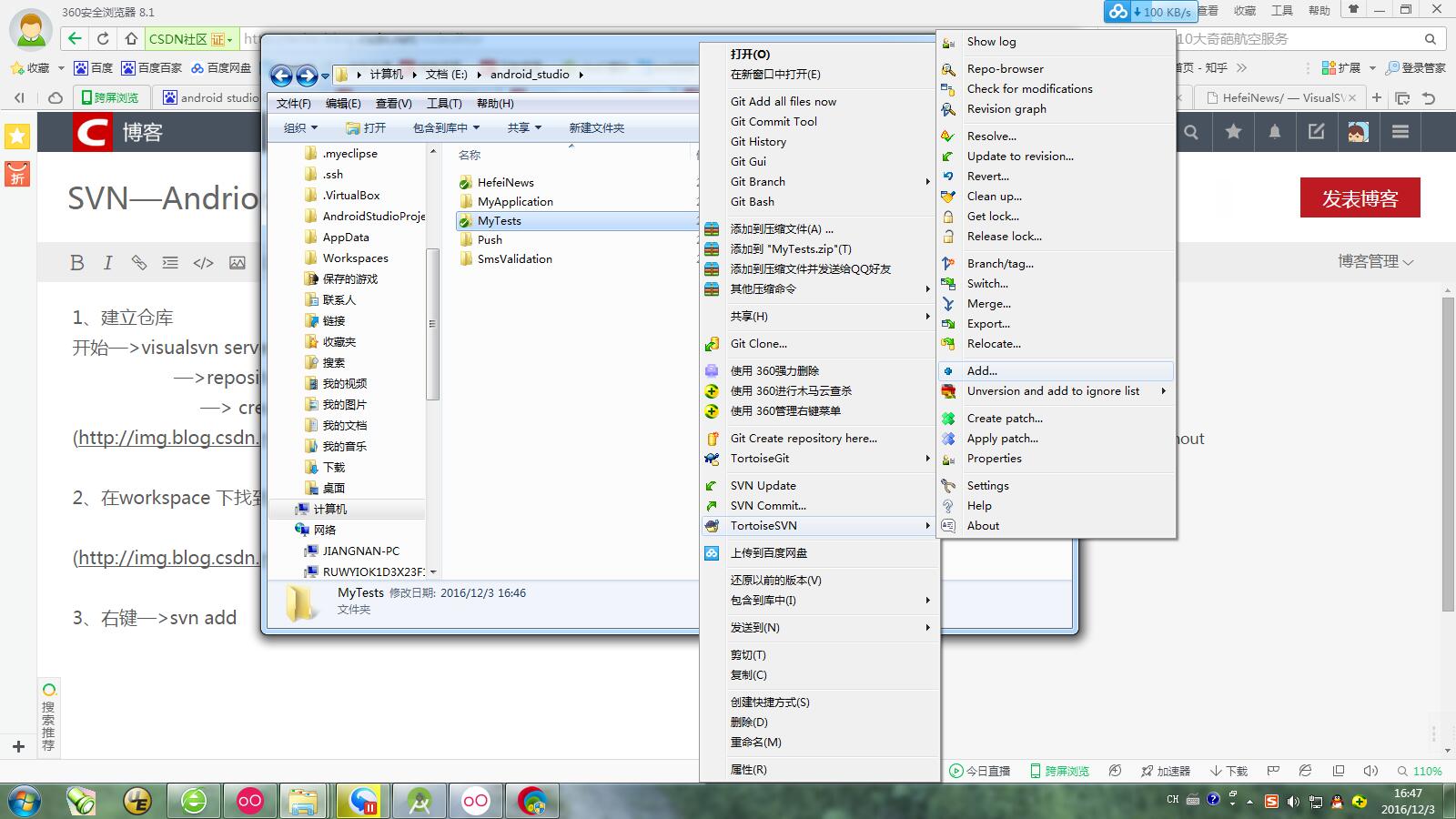This screenshot has height=819, width=1456.
Task: Select Git Create repository here...
Action: tap(819, 439)
